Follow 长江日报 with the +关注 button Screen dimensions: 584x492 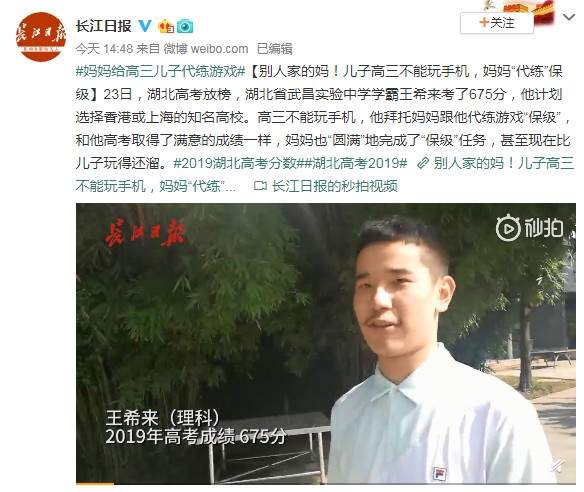[497, 23]
